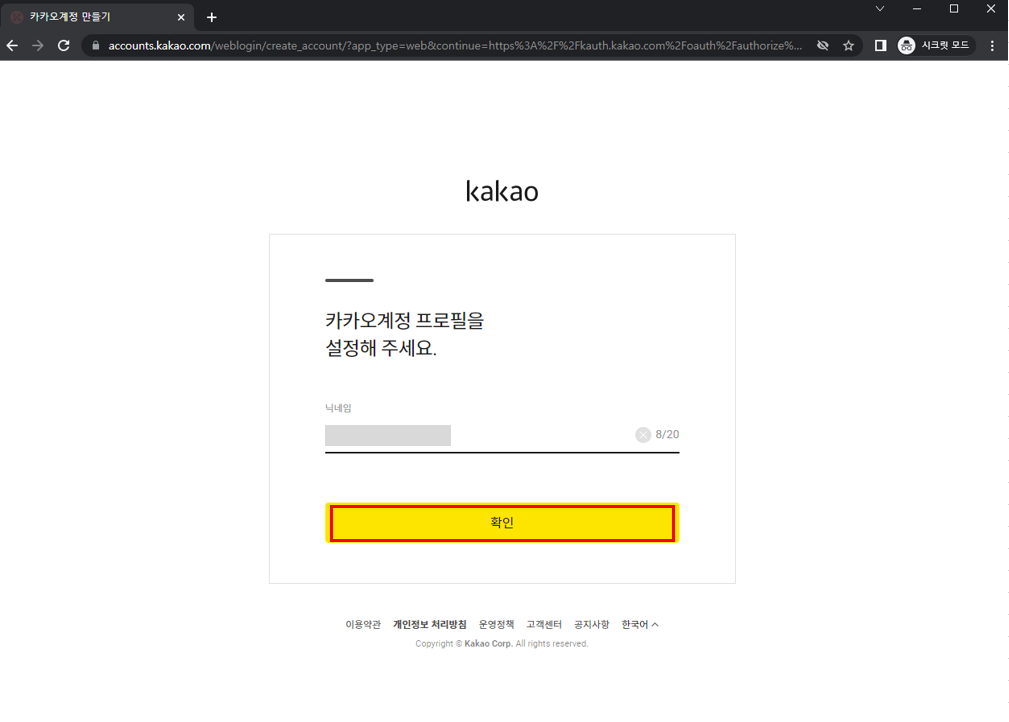Image resolution: width=1009 pixels, height=722 pixels.
Task: Close the browser window
Action: [x=991, y=9]
